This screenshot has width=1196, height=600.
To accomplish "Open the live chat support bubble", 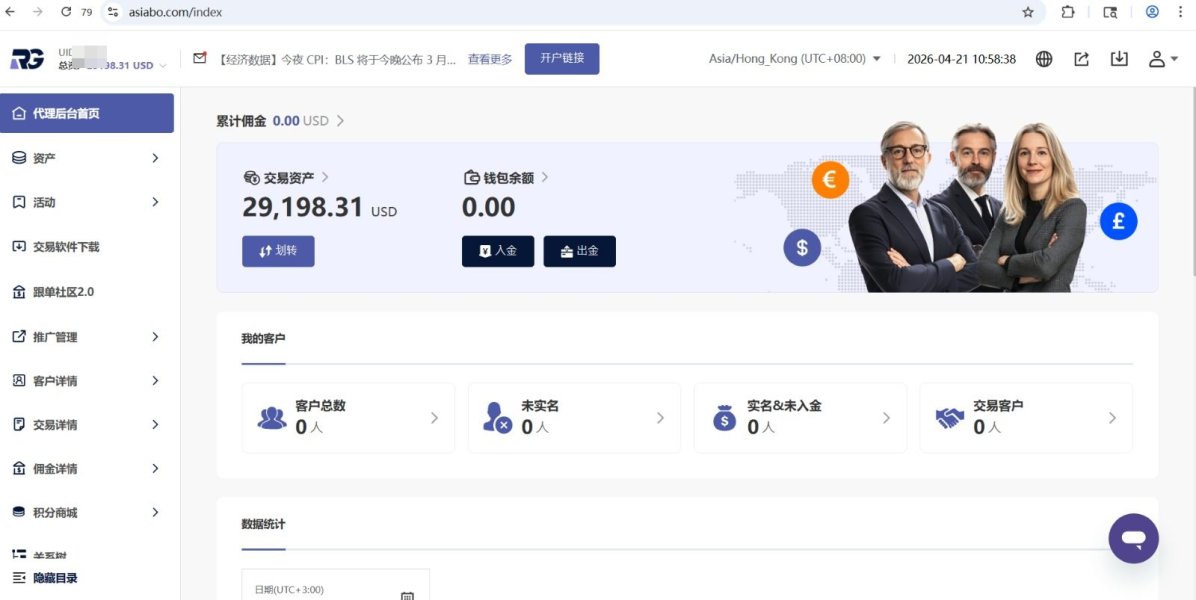I will point(1133,538).
